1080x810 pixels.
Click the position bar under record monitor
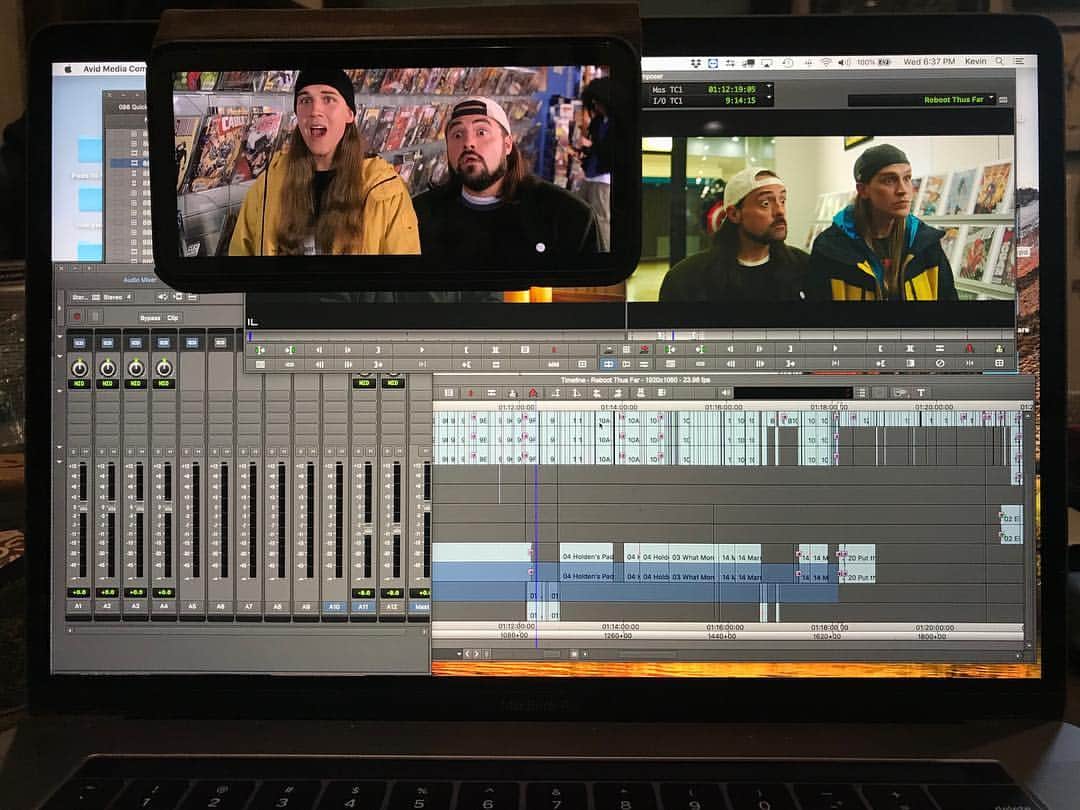click(x=820, y=335)
